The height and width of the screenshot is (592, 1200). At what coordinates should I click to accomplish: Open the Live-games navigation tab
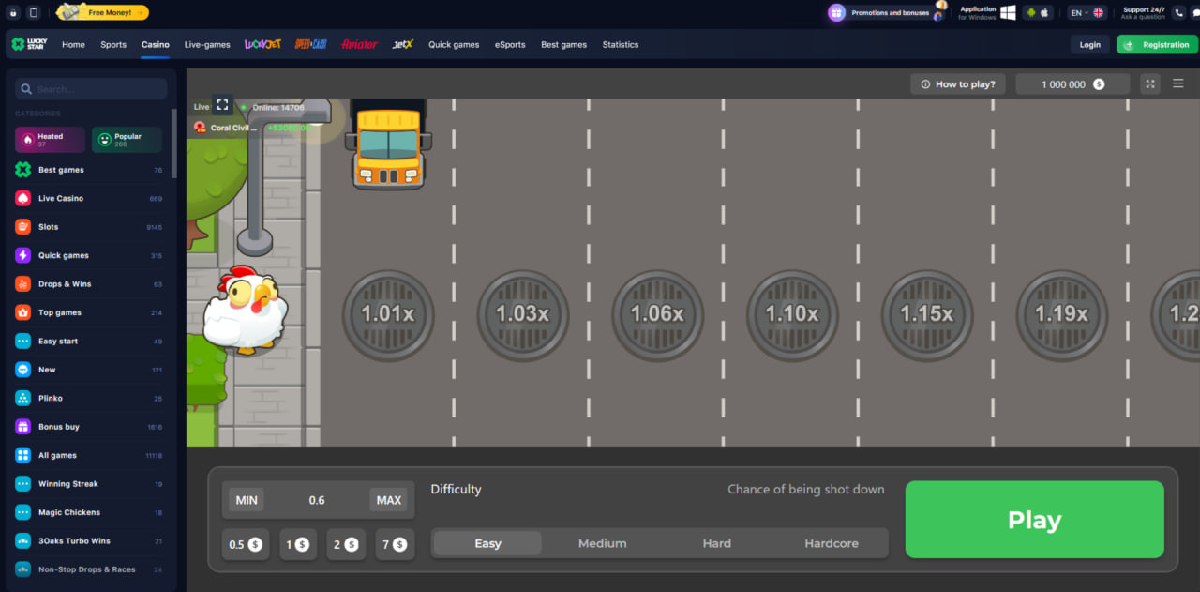[208, 44]
